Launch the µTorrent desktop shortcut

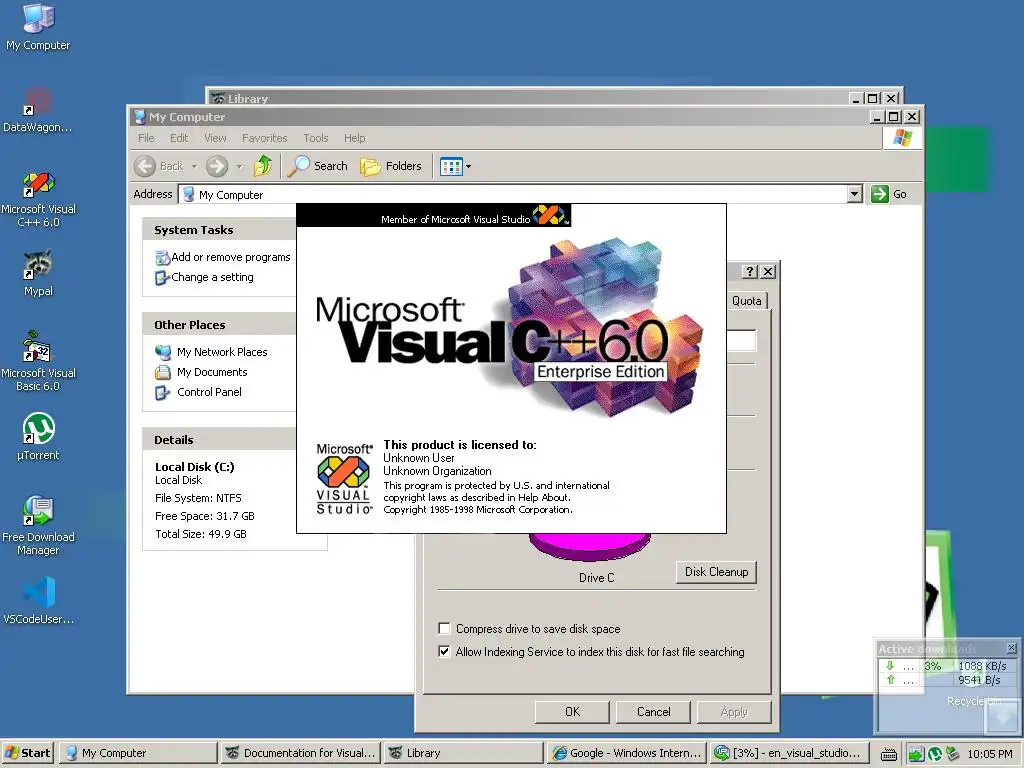click(x=38, y=436)
